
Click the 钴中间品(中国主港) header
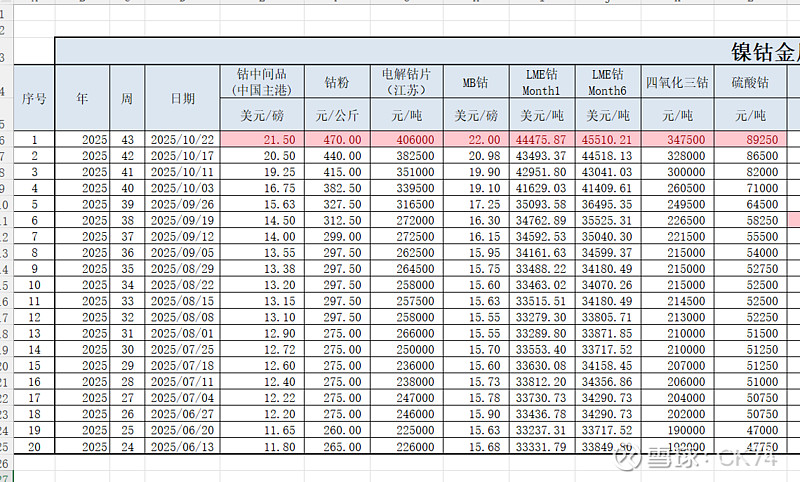click(x=262, y=82)
